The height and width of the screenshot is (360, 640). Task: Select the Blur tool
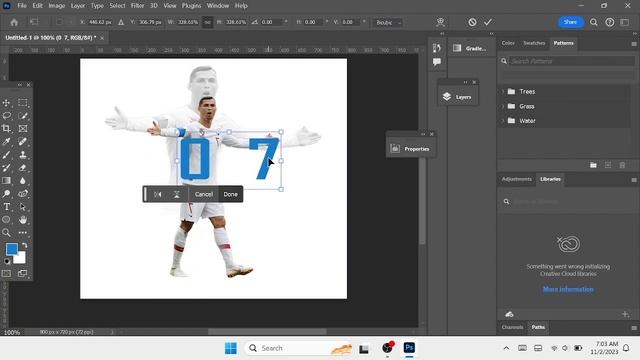(x=23, y=181)
